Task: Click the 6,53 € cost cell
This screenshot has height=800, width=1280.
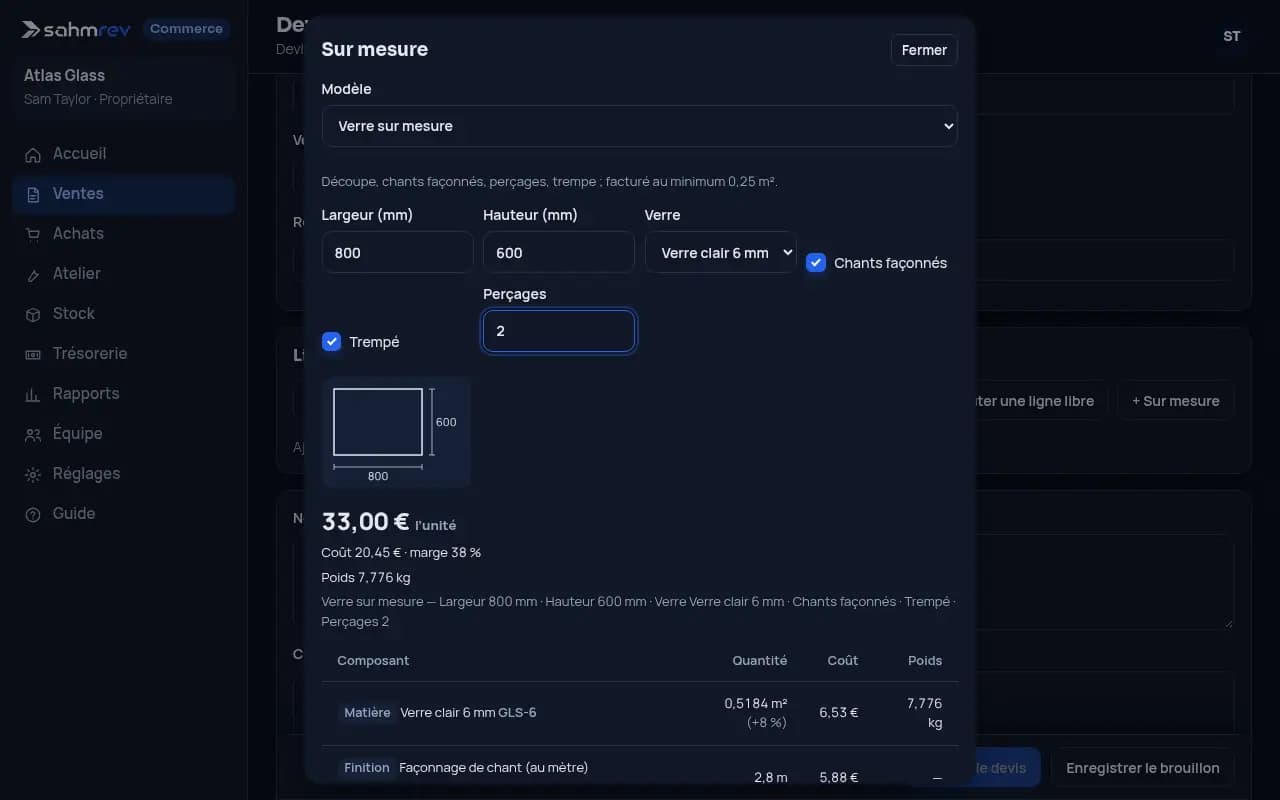Action: [838, 713]
